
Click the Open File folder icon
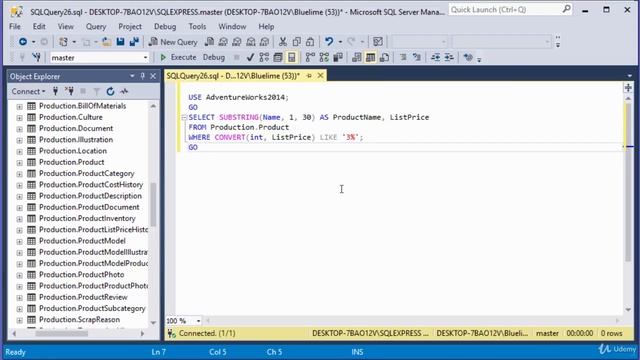point(107,42)
